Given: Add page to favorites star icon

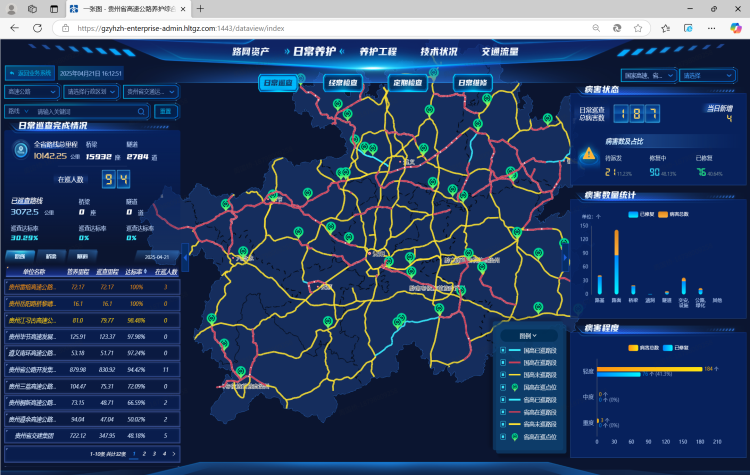Looking at the screenshot, I should [x=639, y=28].
